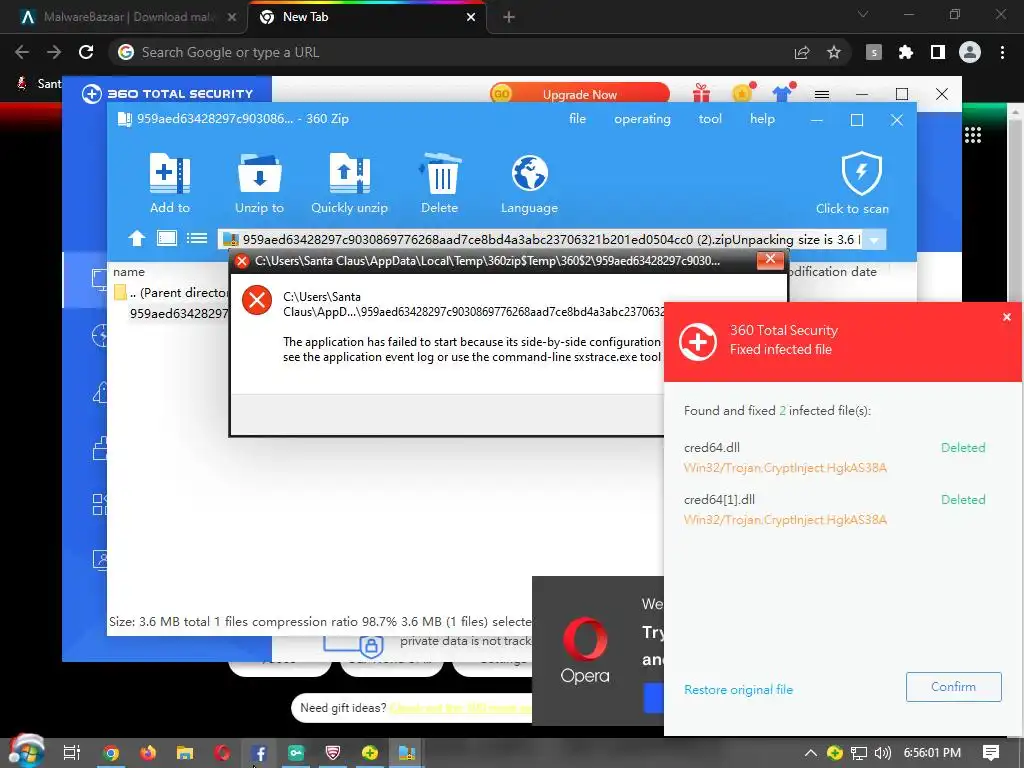Screen dimensions: 1024x768
Task: Close the side-by-side error dialog
Action: click(770, 260)
